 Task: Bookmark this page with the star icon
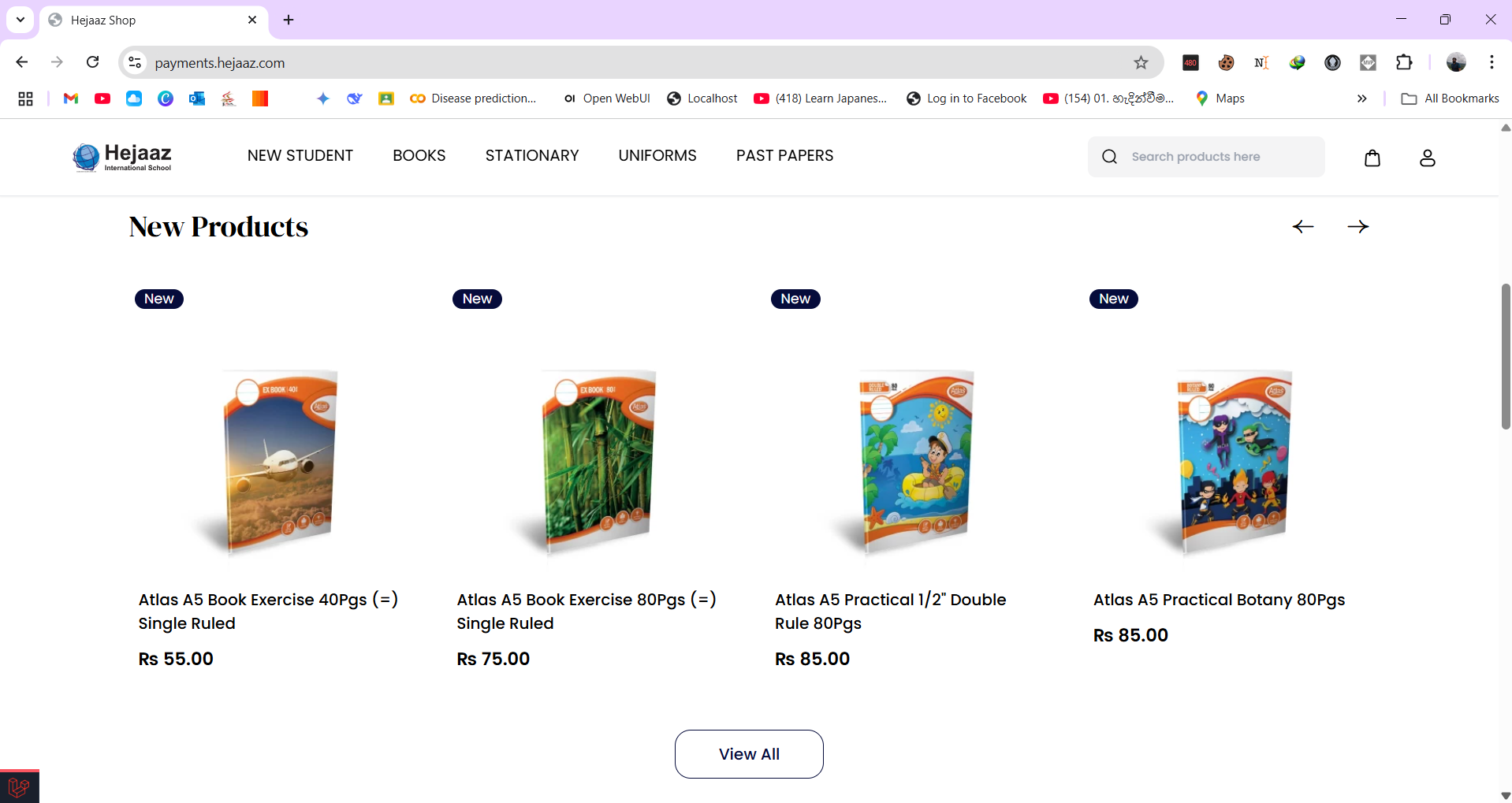click(x=1141, y=63)
